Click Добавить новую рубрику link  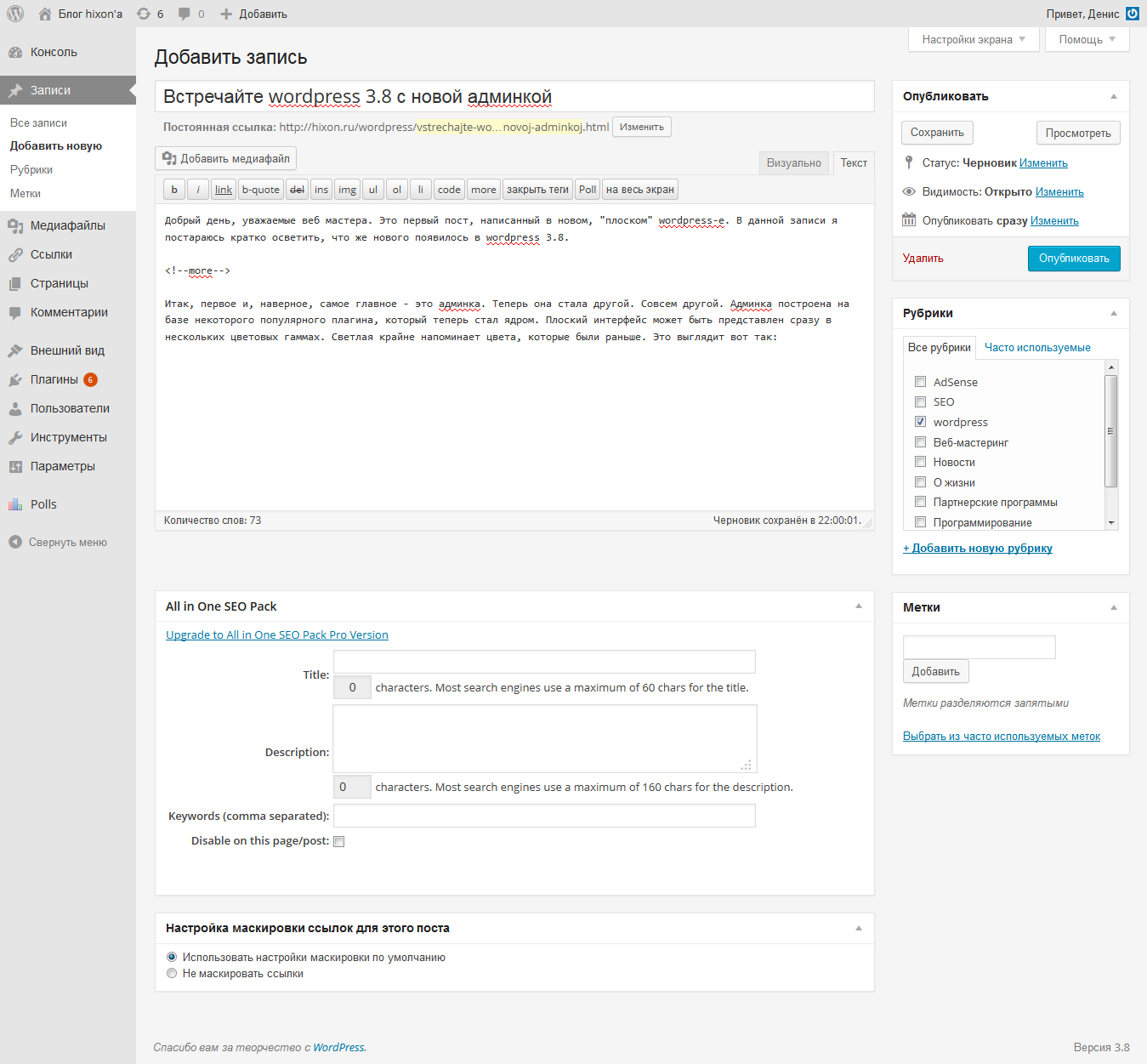coord(978,548)
